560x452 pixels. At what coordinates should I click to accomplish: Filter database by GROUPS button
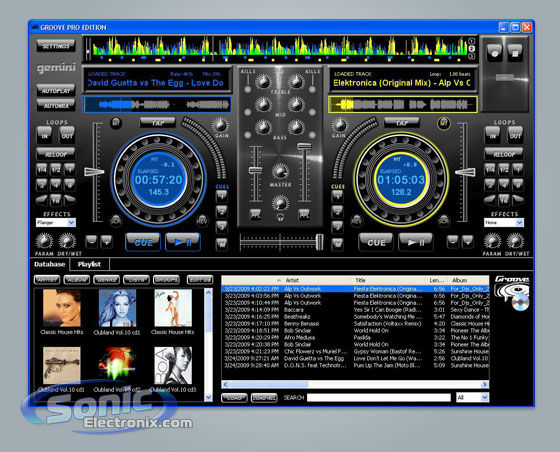pyautogui.click(x=166, y=280)
